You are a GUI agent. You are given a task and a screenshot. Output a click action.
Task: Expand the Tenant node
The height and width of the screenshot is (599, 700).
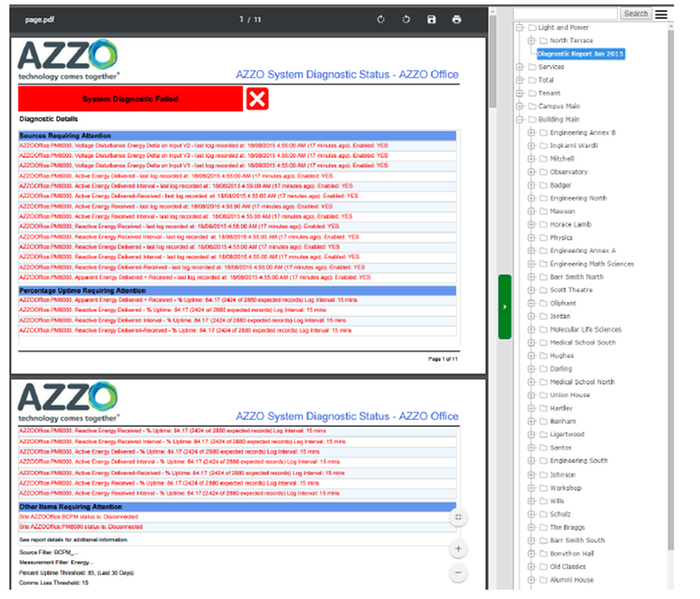(x=520, y=93)
